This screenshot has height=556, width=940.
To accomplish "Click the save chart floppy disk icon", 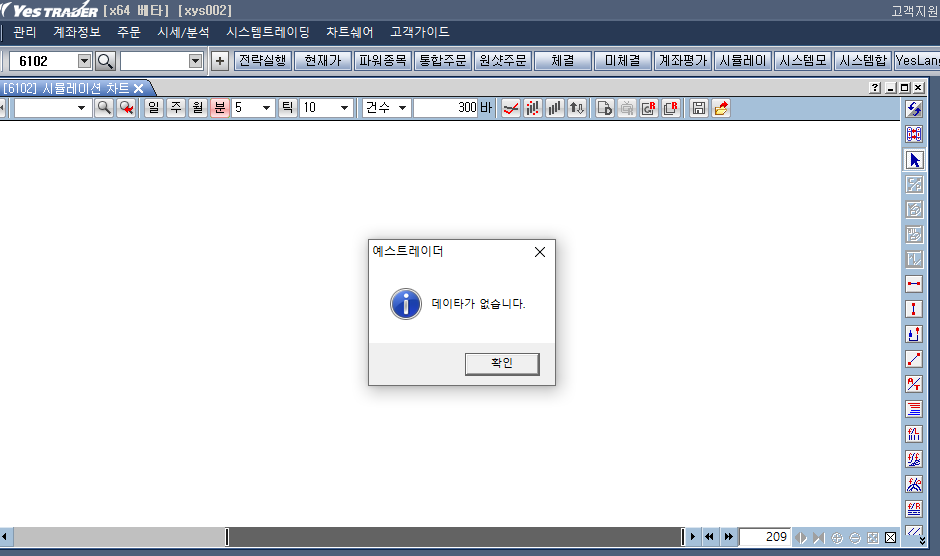I will tap(699, 108).
